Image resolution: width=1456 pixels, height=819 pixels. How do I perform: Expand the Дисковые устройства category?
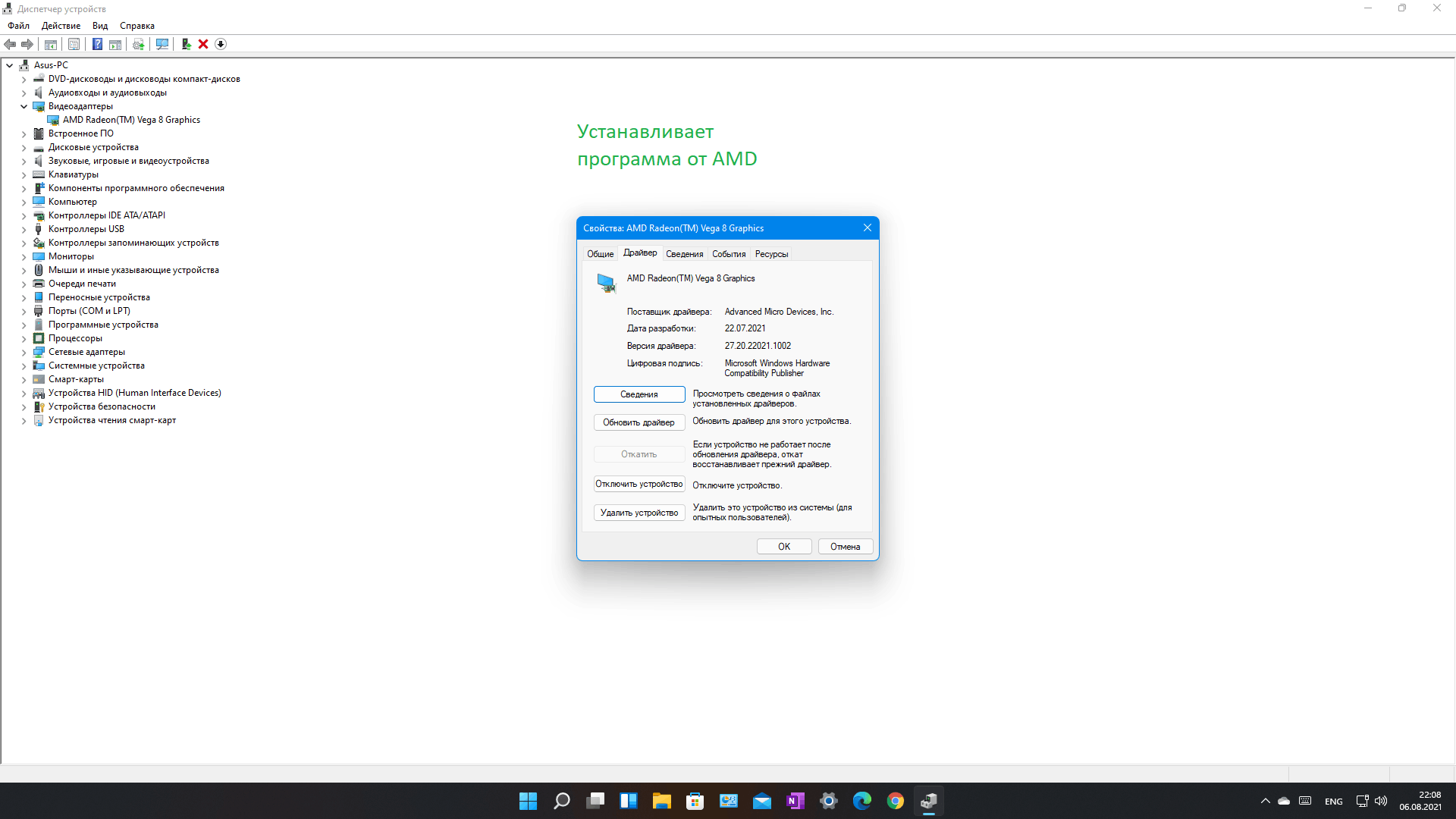(x=24, y=147)
